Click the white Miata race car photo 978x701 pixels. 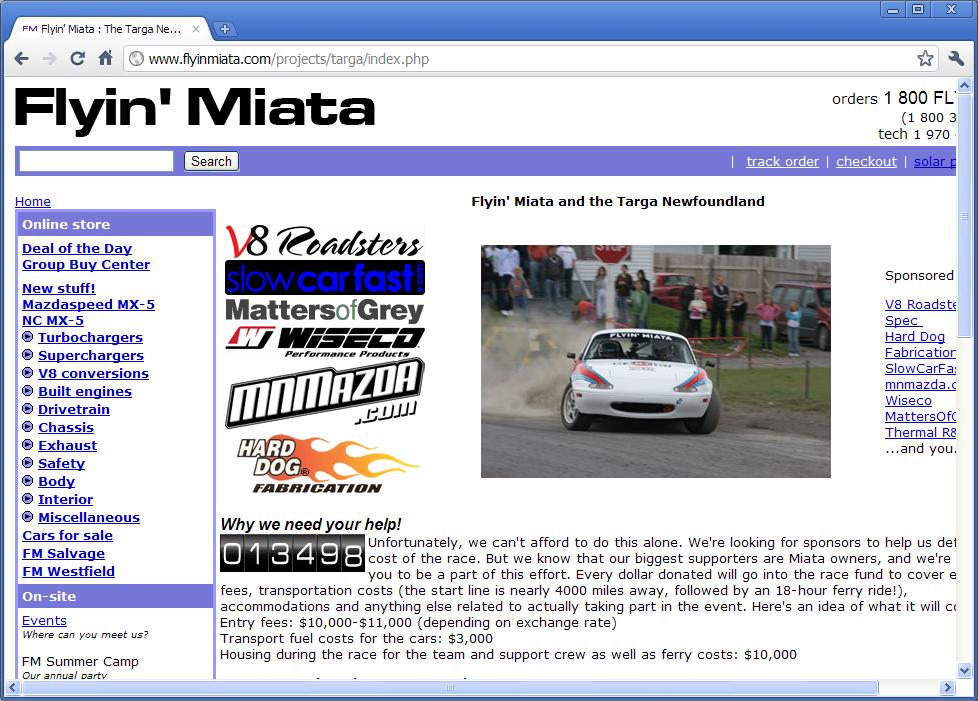tap(656, 361)
